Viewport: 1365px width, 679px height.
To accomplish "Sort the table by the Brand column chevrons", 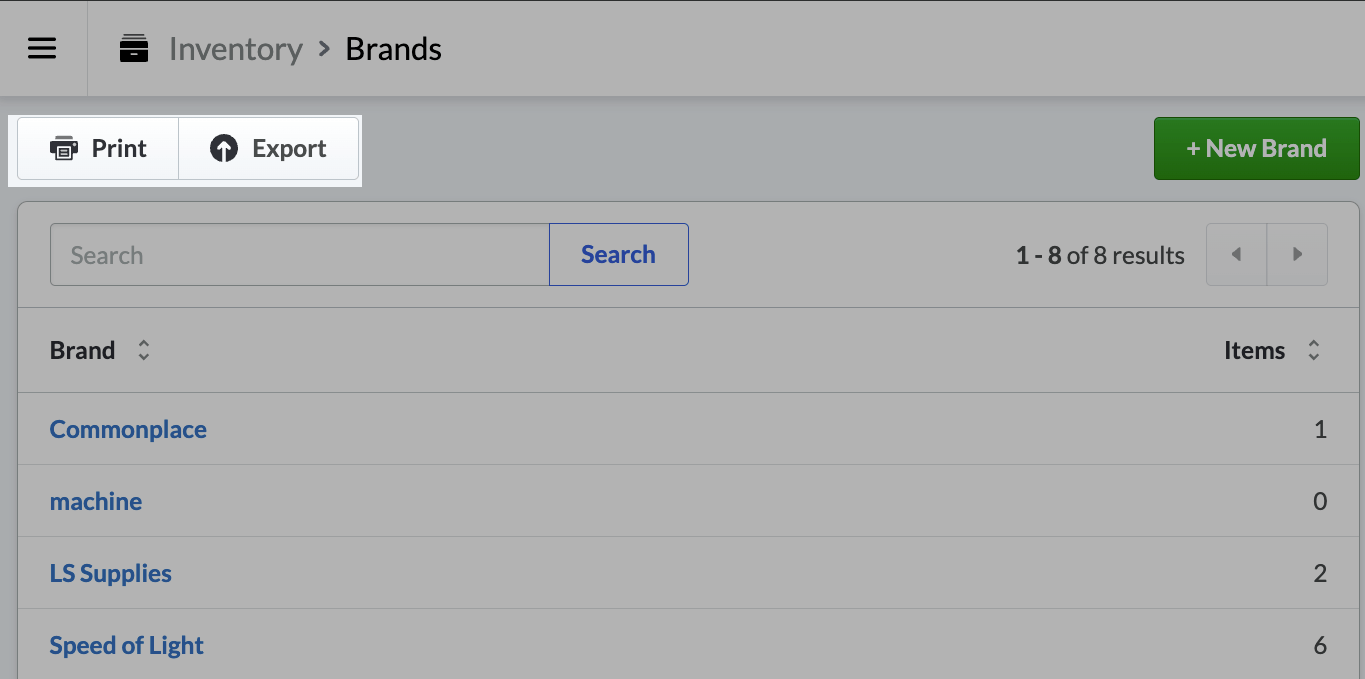I will click(x=143, y=350).
